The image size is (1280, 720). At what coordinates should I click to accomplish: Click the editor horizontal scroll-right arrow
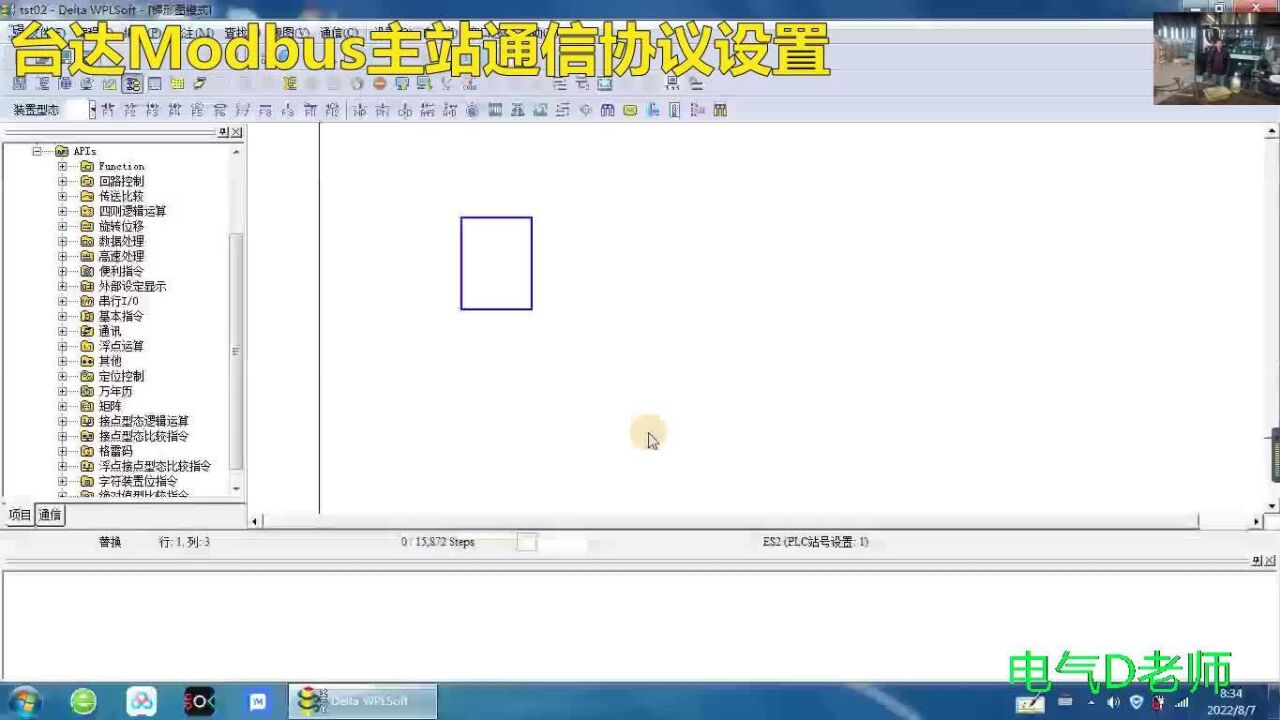point(1257,522)
